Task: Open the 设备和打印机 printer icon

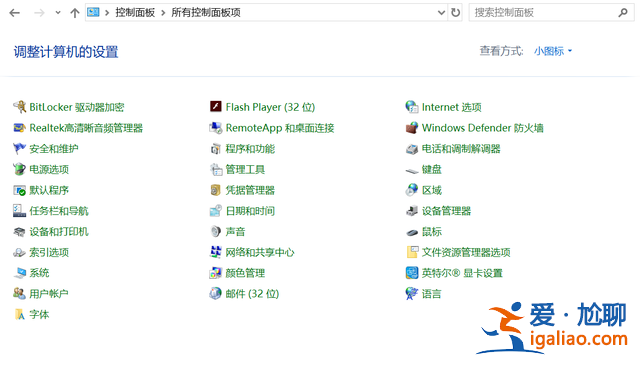Action: (x=19, y=232)
